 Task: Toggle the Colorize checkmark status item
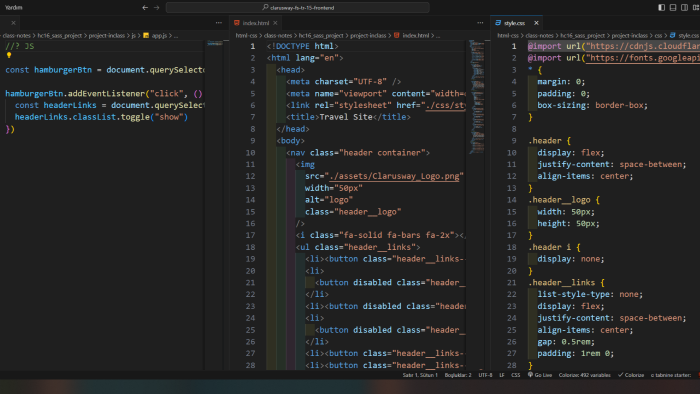(631, 375)
